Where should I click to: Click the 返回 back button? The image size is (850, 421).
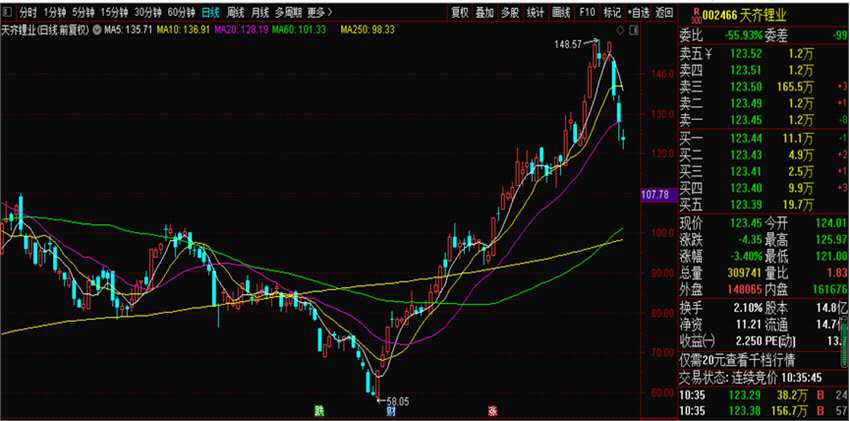[664, 12]
